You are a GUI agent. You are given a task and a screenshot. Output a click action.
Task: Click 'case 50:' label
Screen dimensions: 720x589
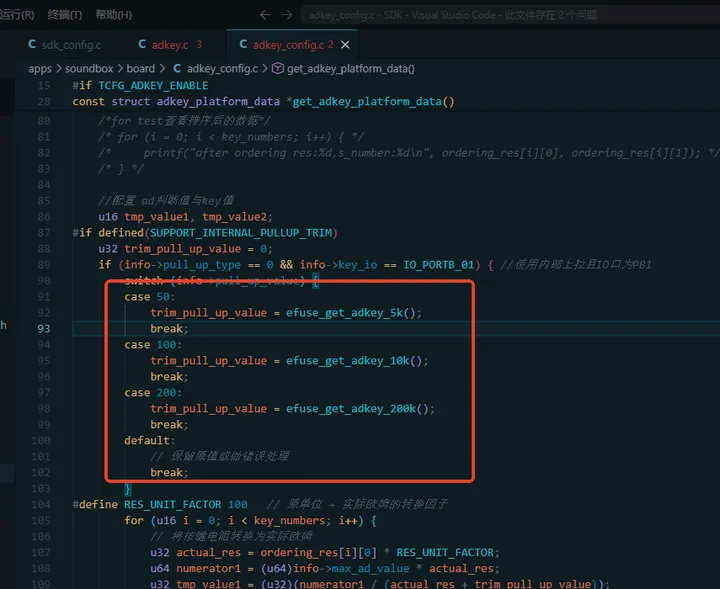tap(149, 297)
